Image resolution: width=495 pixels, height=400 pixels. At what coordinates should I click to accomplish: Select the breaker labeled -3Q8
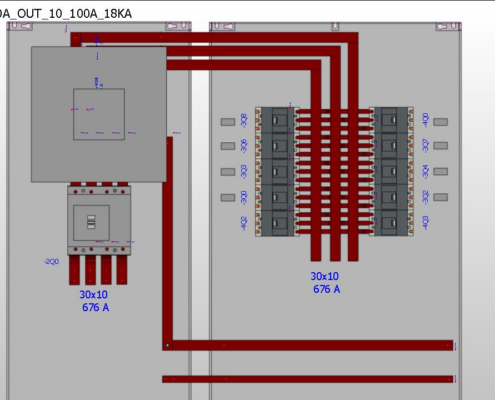point(277,120)
